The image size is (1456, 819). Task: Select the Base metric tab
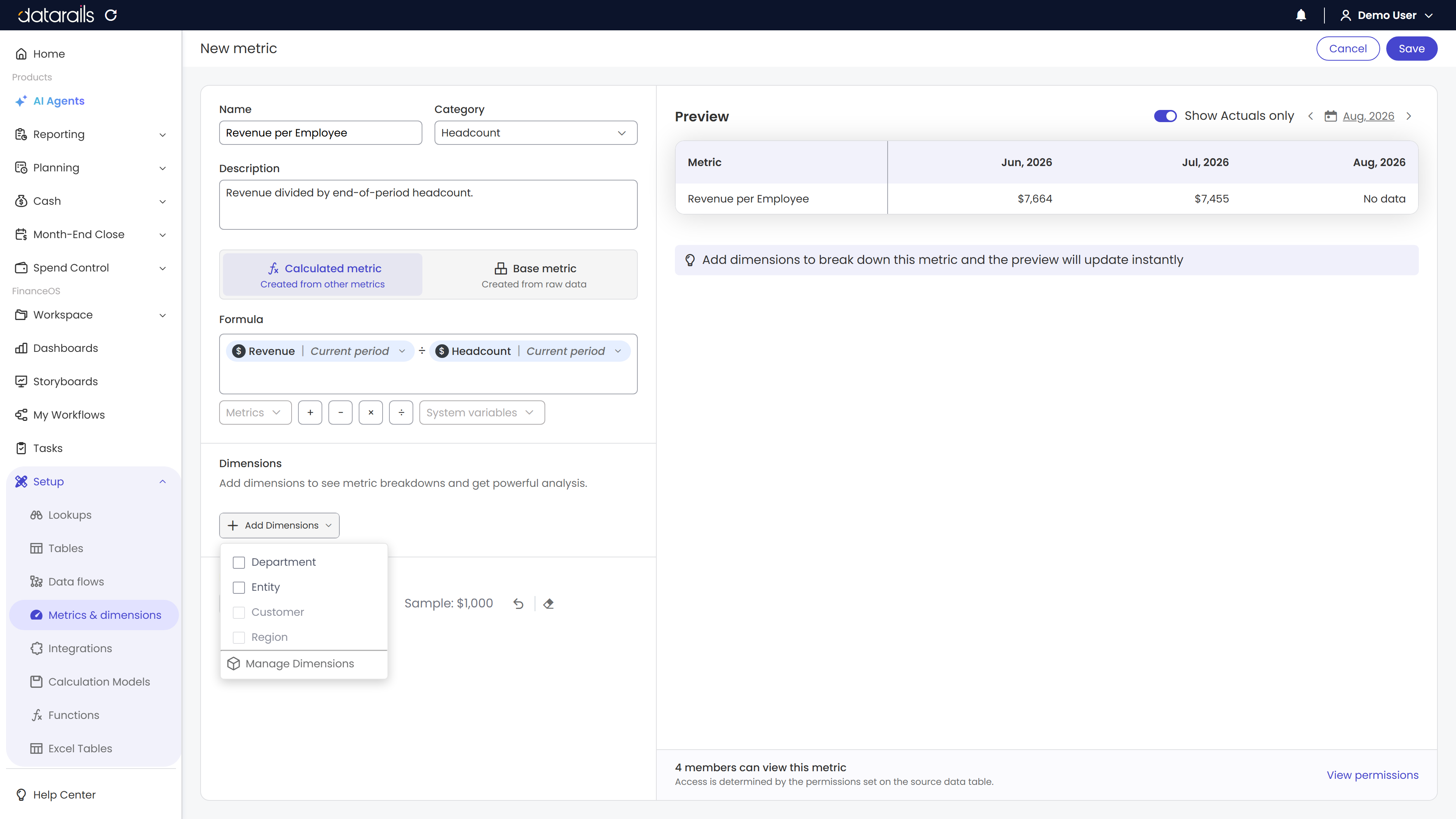pyautogui.click(x=534, y=275)
